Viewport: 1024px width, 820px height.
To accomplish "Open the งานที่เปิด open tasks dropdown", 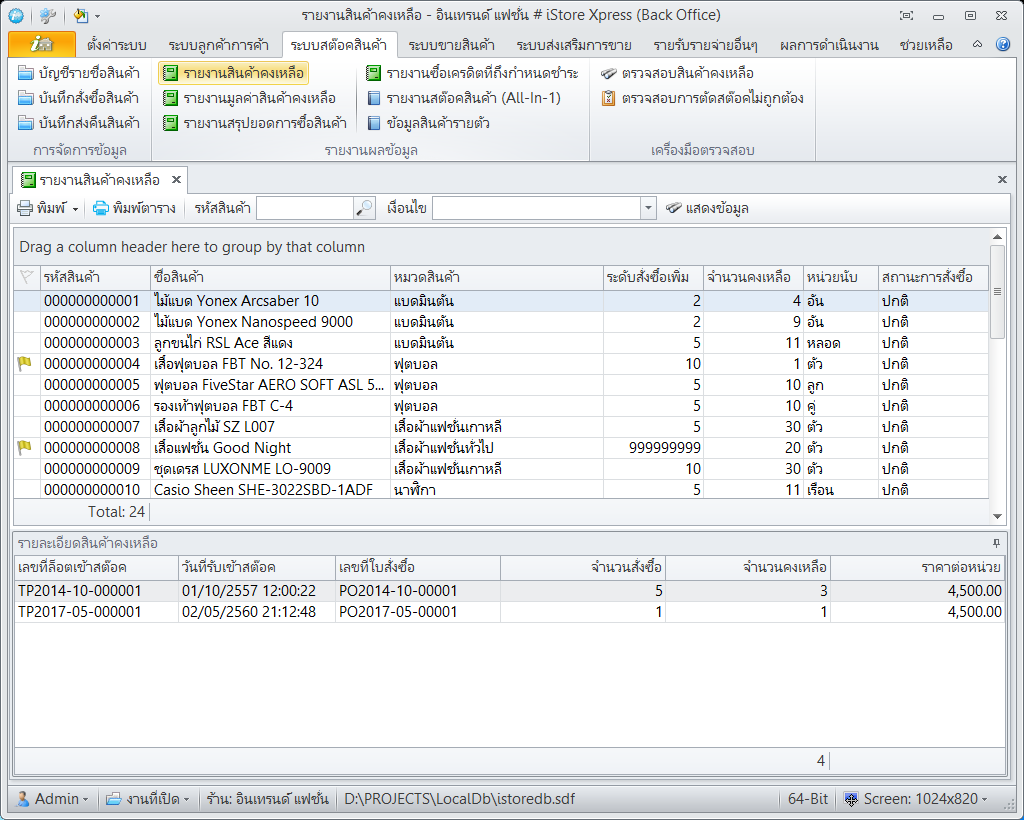I will coord(148,798).
